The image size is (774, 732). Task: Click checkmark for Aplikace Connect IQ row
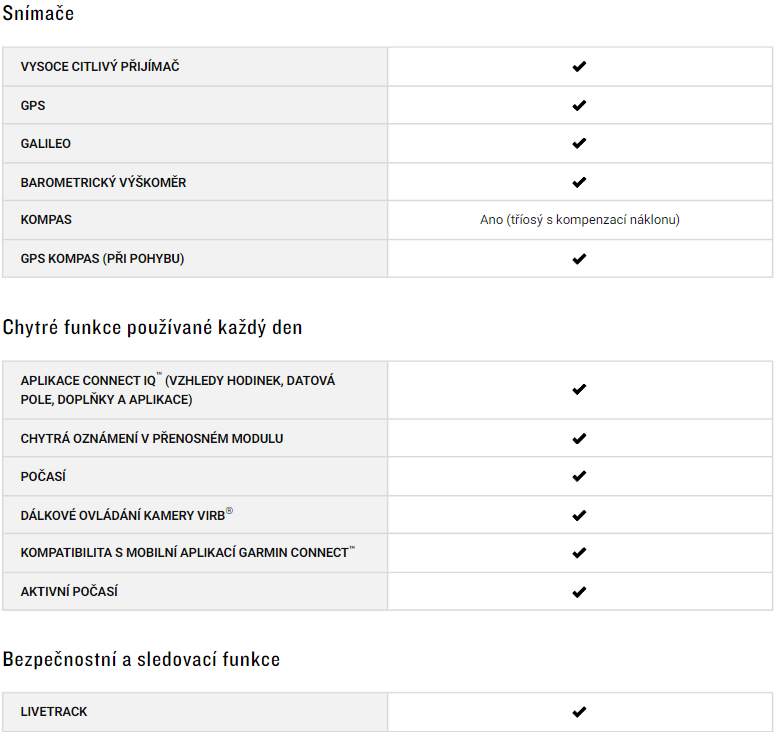tap(579, 389)
